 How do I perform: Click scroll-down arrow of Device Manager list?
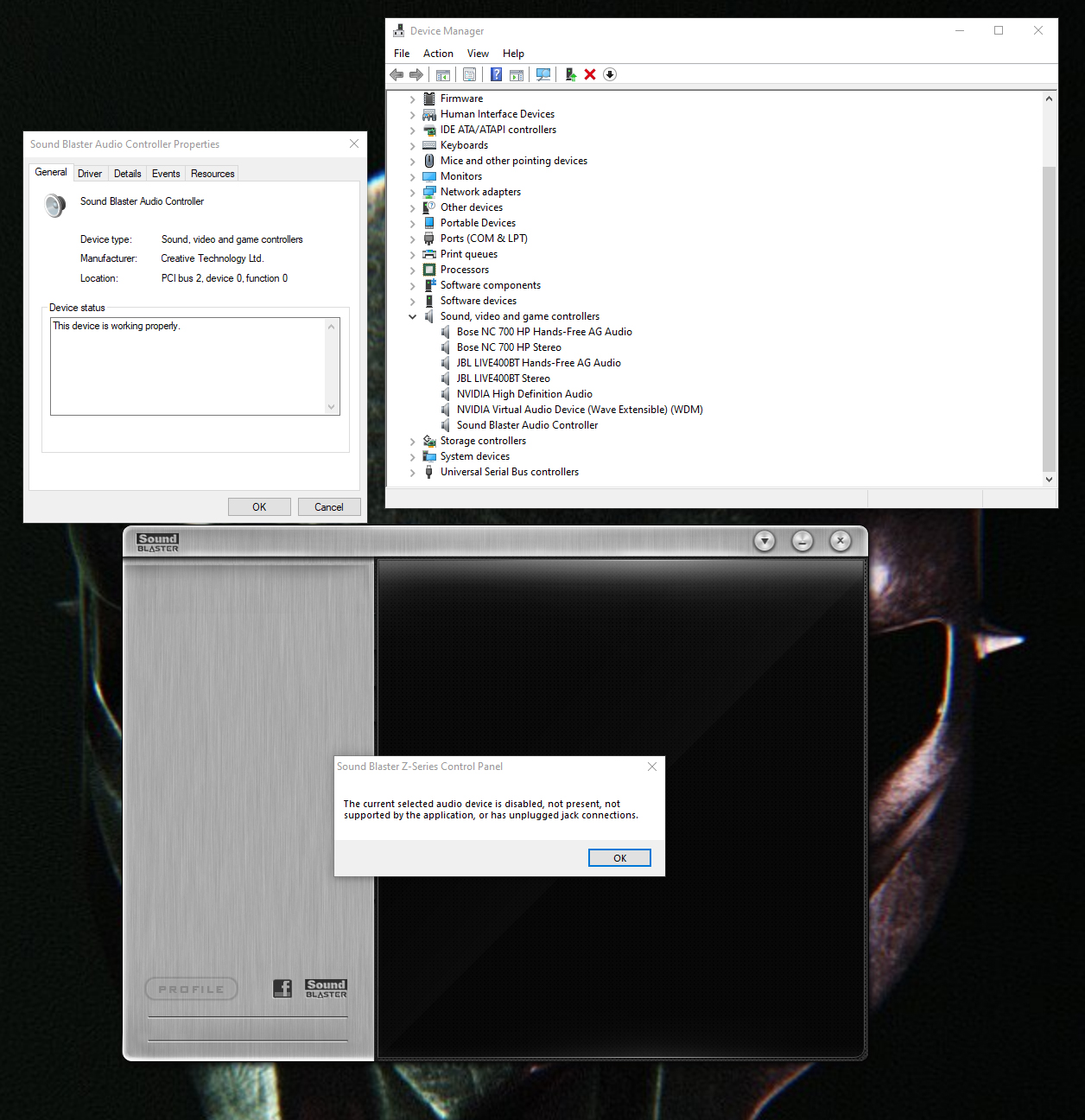tap(1049, 479)
